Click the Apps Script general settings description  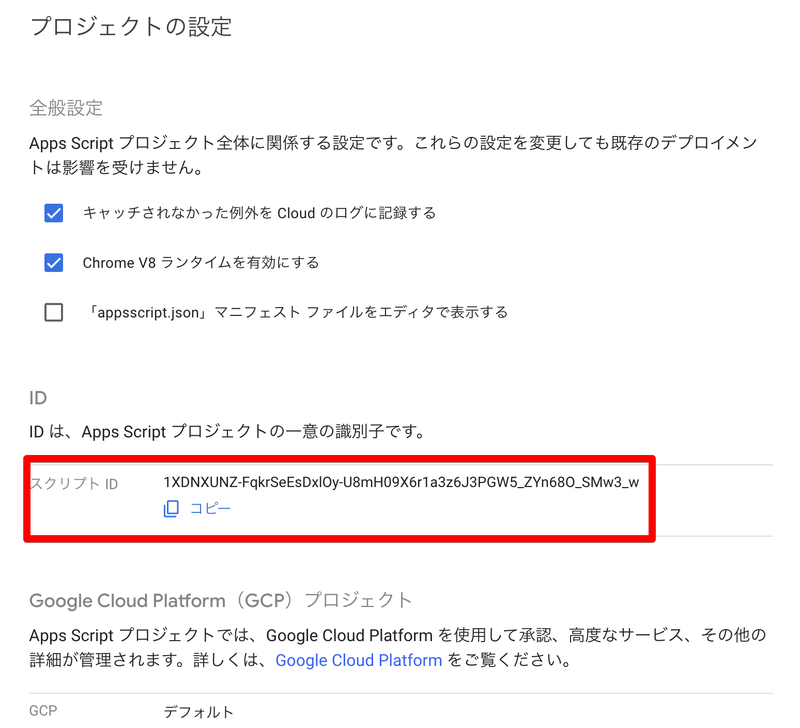[390, 152]
